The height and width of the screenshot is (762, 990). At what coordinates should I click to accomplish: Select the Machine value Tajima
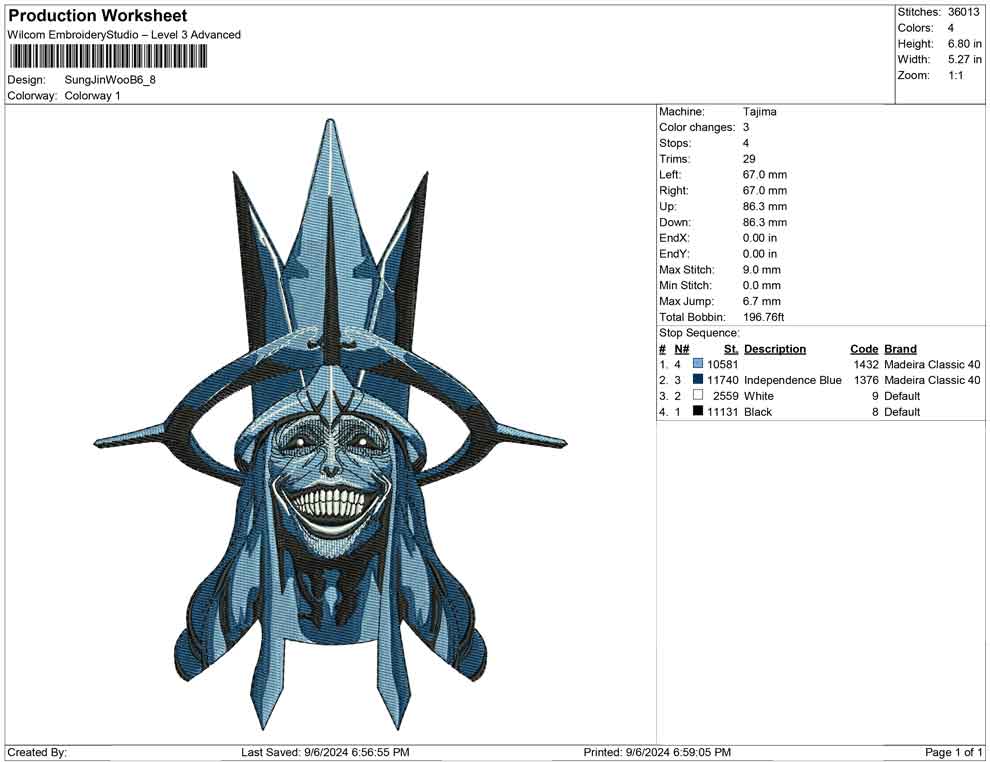(759, 112)
